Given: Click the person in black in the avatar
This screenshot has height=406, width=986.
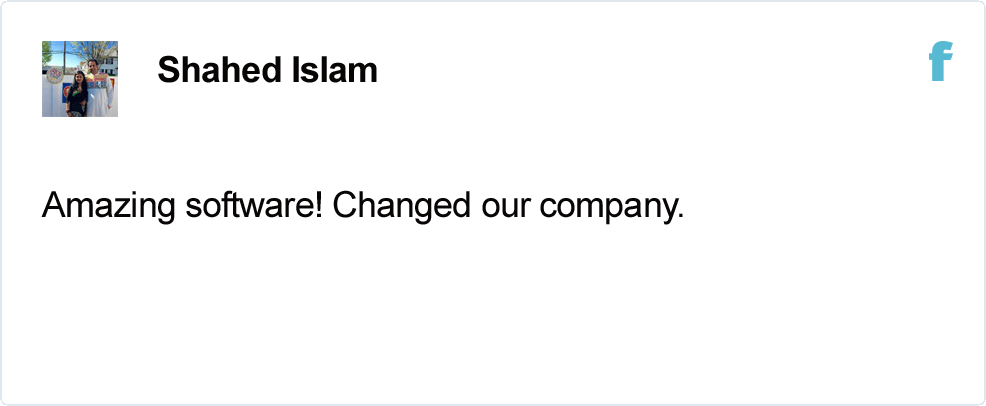Looking at the screenshot, I should [78, 94].
